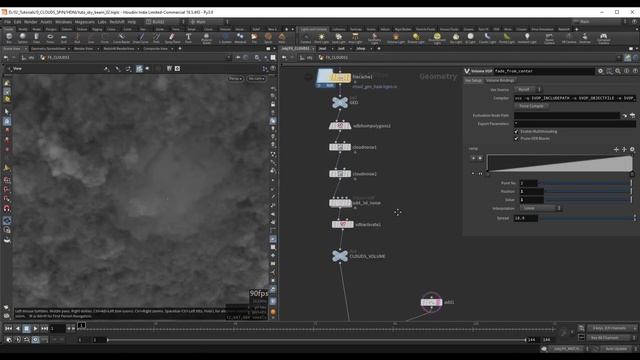The height and width of the screenshot is (360, 640).
Task: Click the ramp gradient preview
Action: pyautogui.click(x=560, y=163)
